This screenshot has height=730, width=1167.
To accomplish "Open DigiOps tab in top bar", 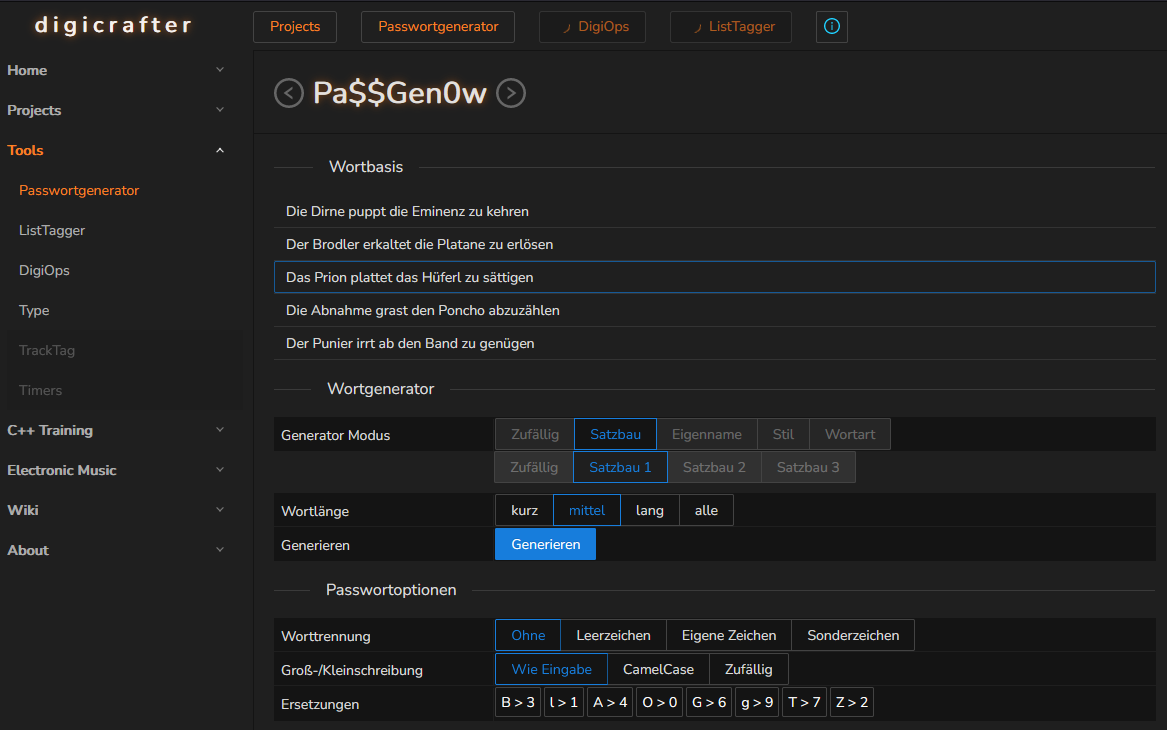I will pyautogui.click(x=592, y=27).
